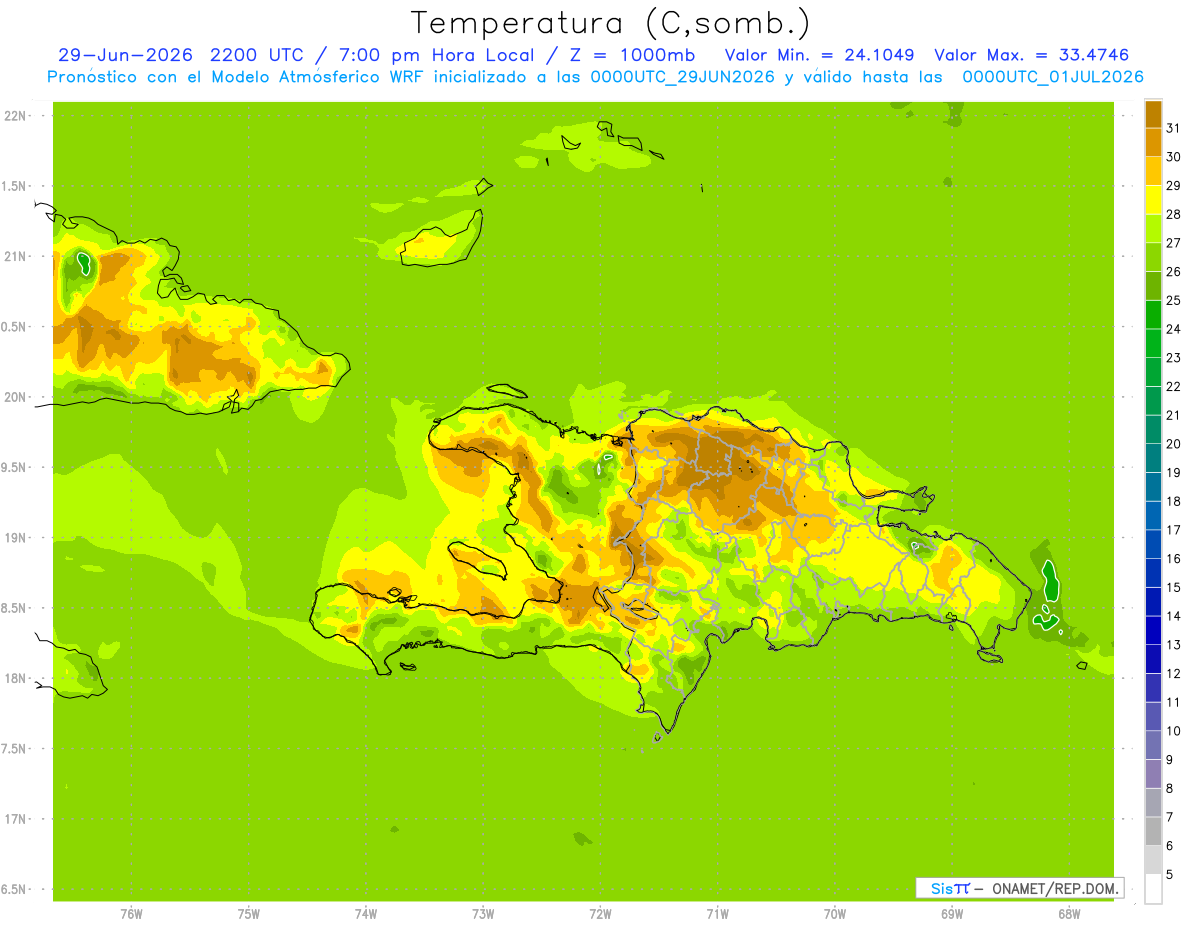Image resolution: width=1200 pixels, height=927 pixels.
Task: Click the legend value '8'
Action: (1170, 789)
